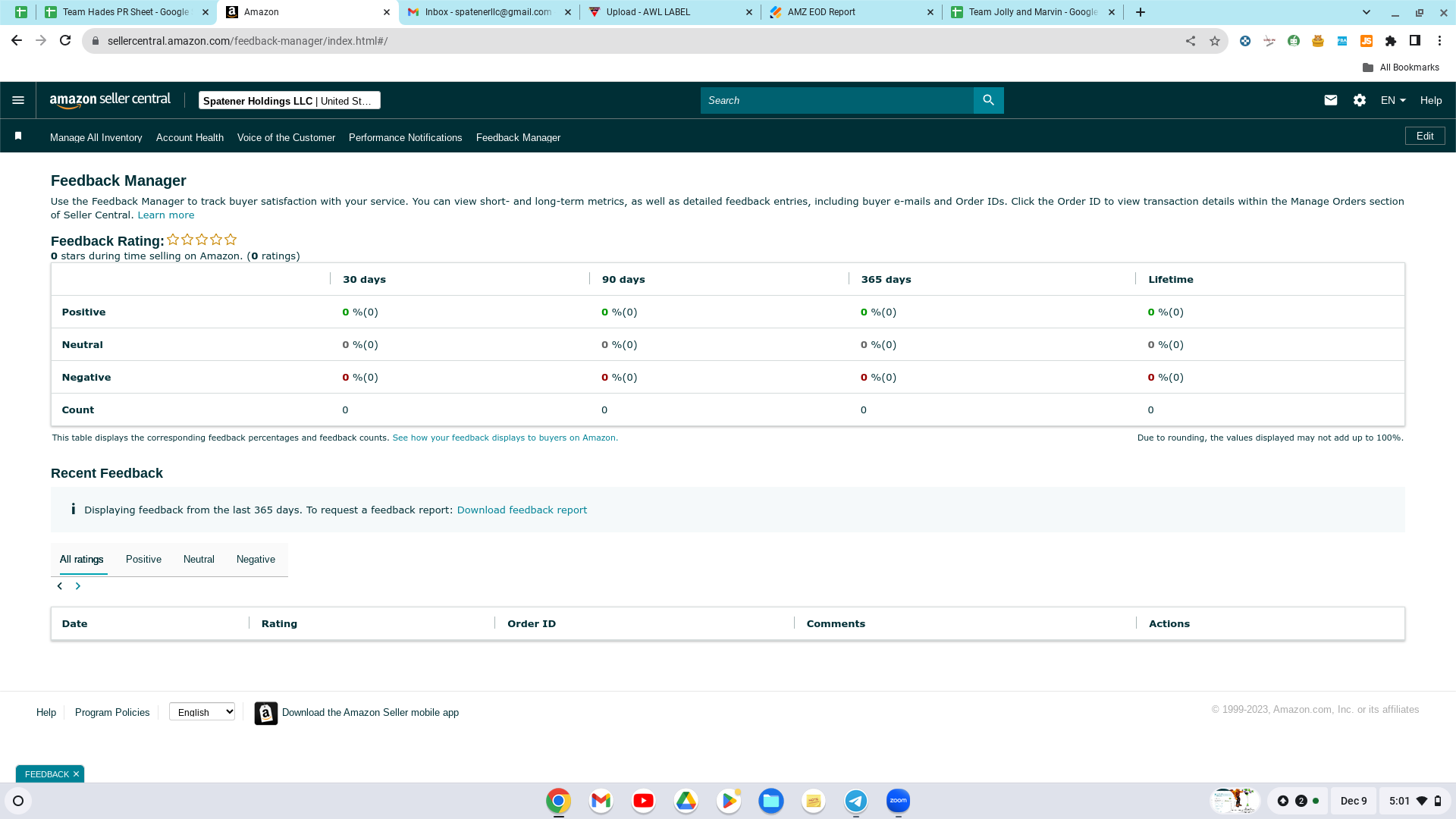Click Download feedback report link

(522, 510)
